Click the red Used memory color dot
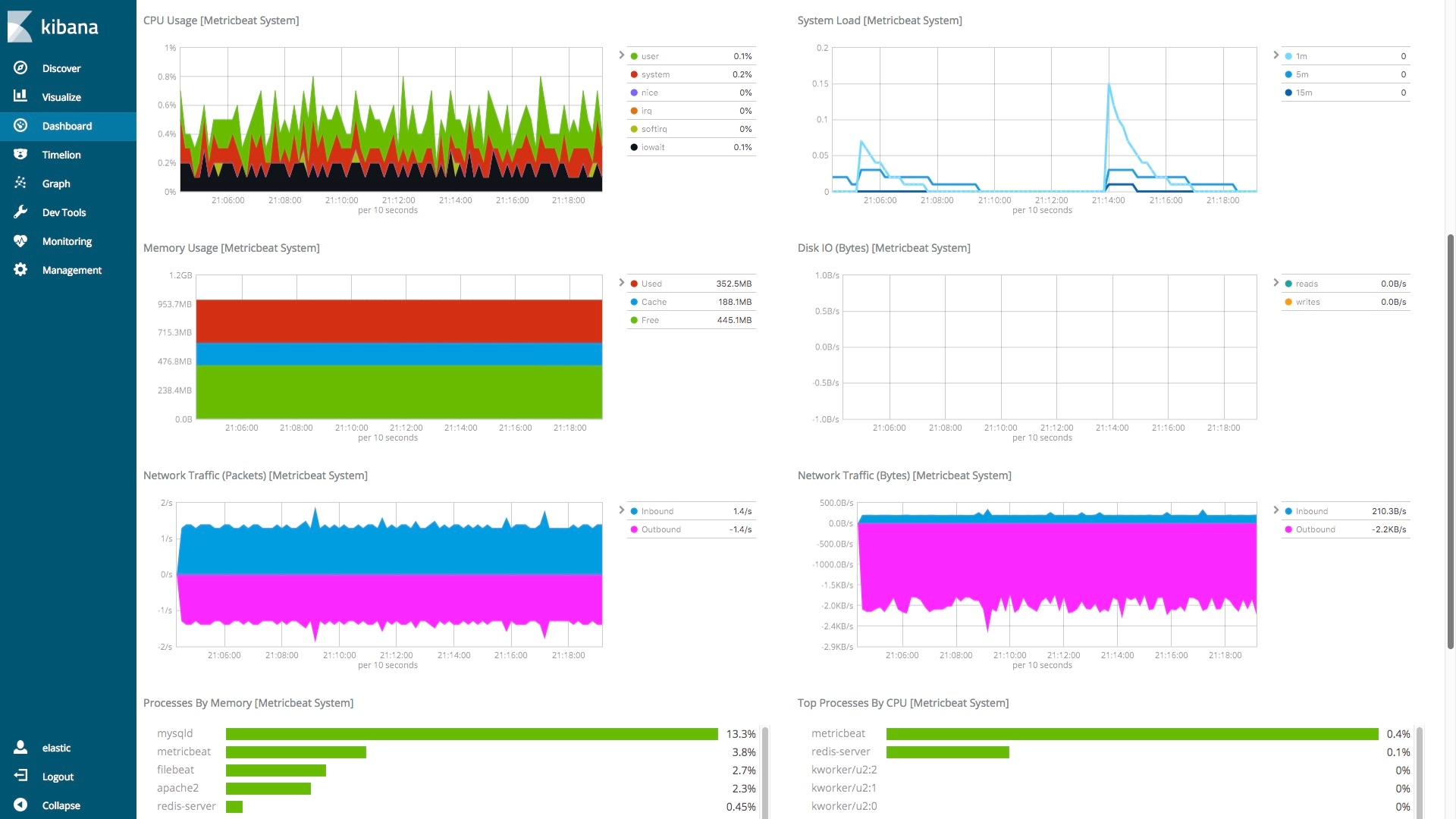Image resolution: width=1456 pixels, height=819 pixels. pos(634,284)
